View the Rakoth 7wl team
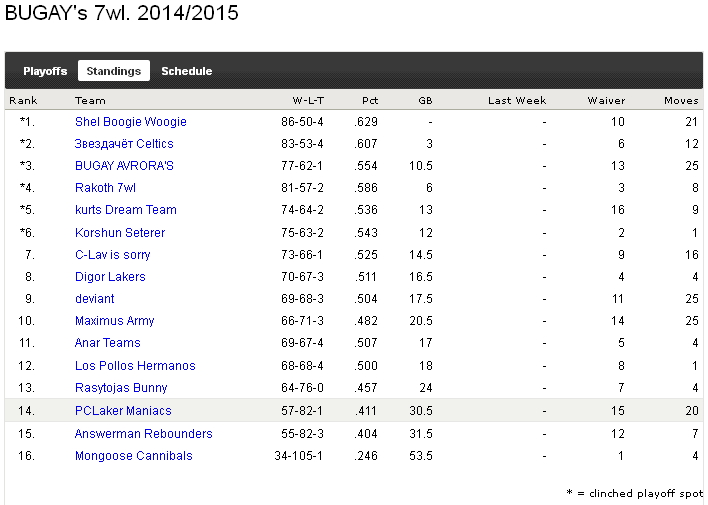 [x=105, y=188]
